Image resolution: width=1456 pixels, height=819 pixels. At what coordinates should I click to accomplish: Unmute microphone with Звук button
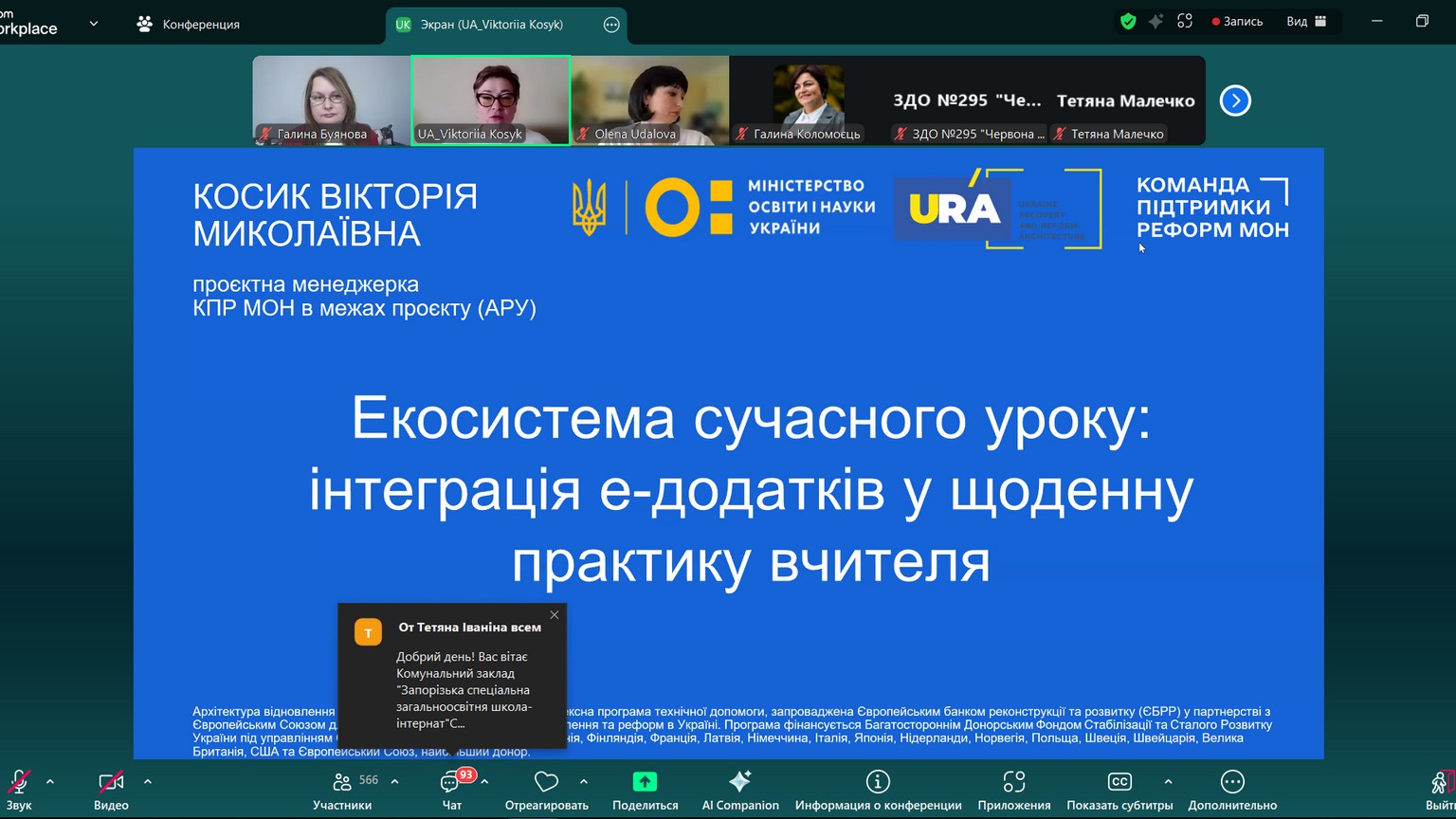pos(19,783)
